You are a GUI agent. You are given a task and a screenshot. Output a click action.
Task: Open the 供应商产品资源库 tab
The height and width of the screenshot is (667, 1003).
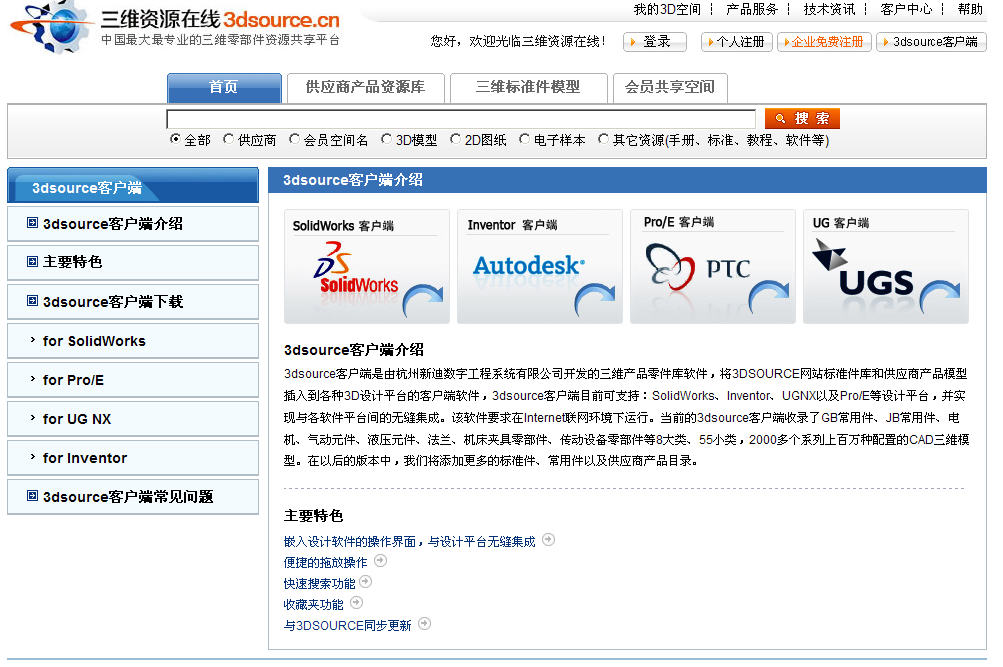pos(365,88)
